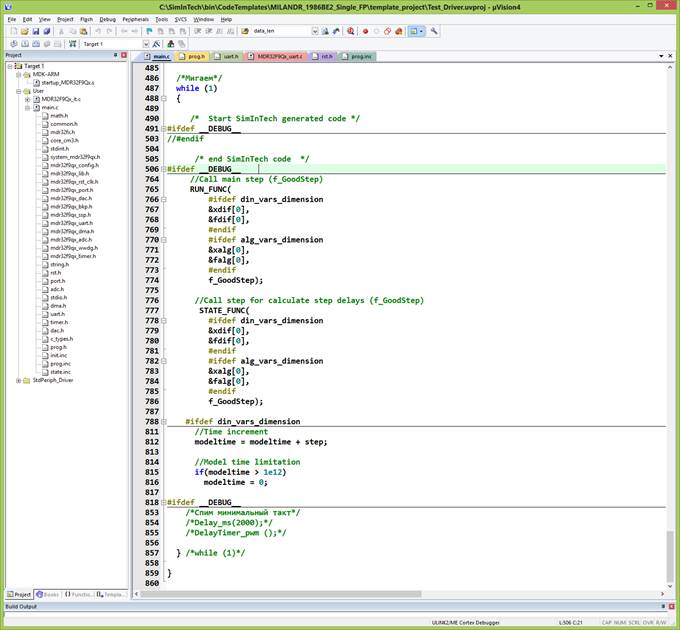The height and width of the screenshot is (630, 680).
Task: Open the configuration wrench icon
Action: [434, 31]
